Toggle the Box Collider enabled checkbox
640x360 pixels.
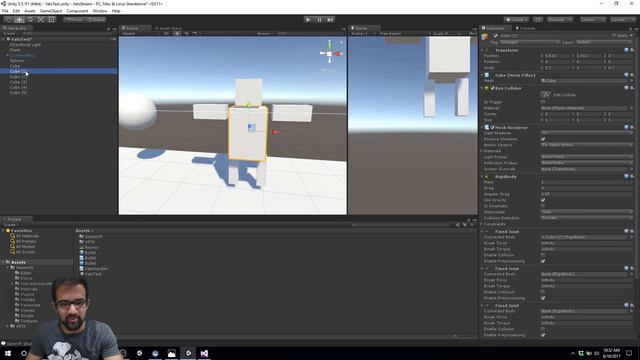click(x=492, y=88)
